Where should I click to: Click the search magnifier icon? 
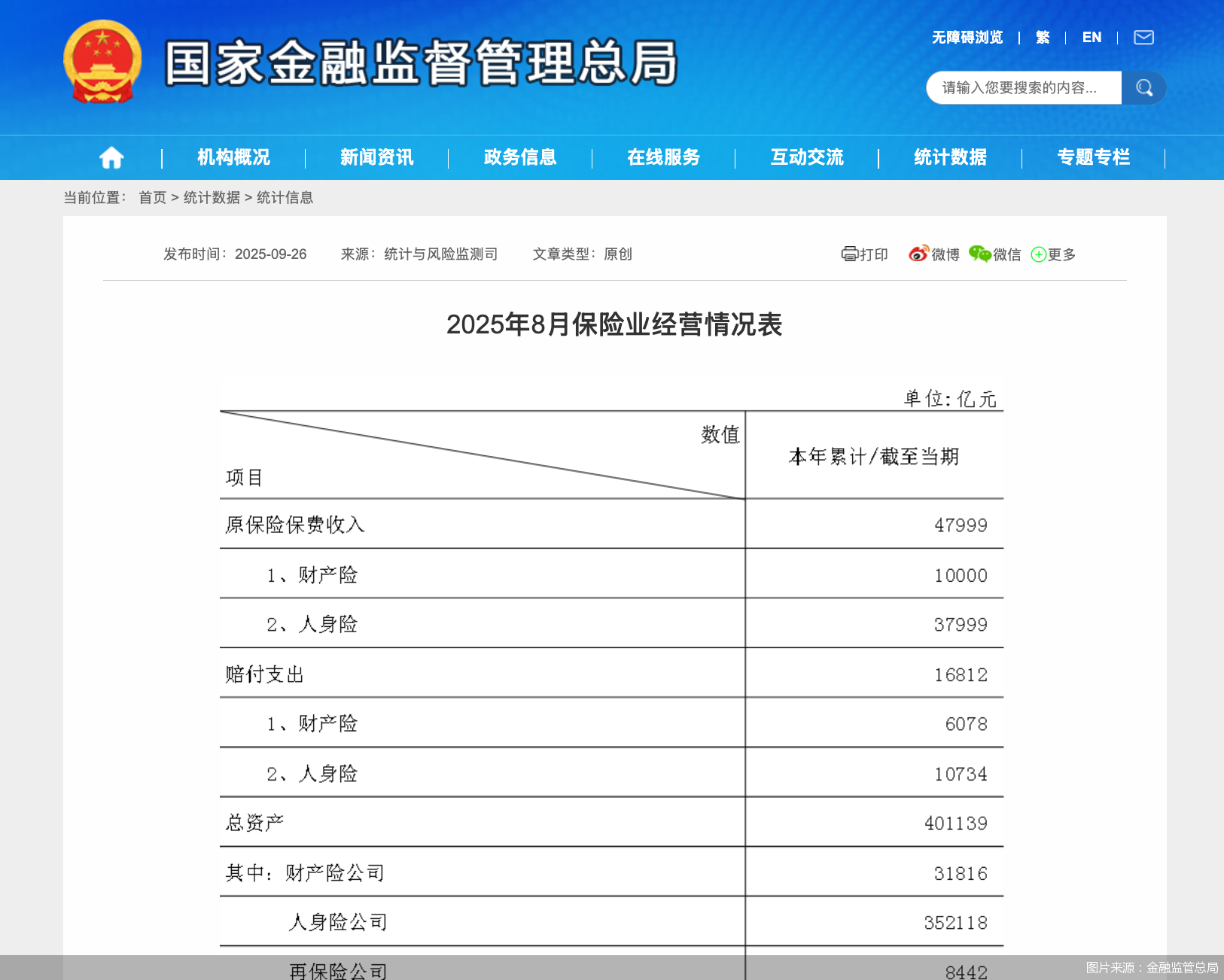(x=1144, y=87)
